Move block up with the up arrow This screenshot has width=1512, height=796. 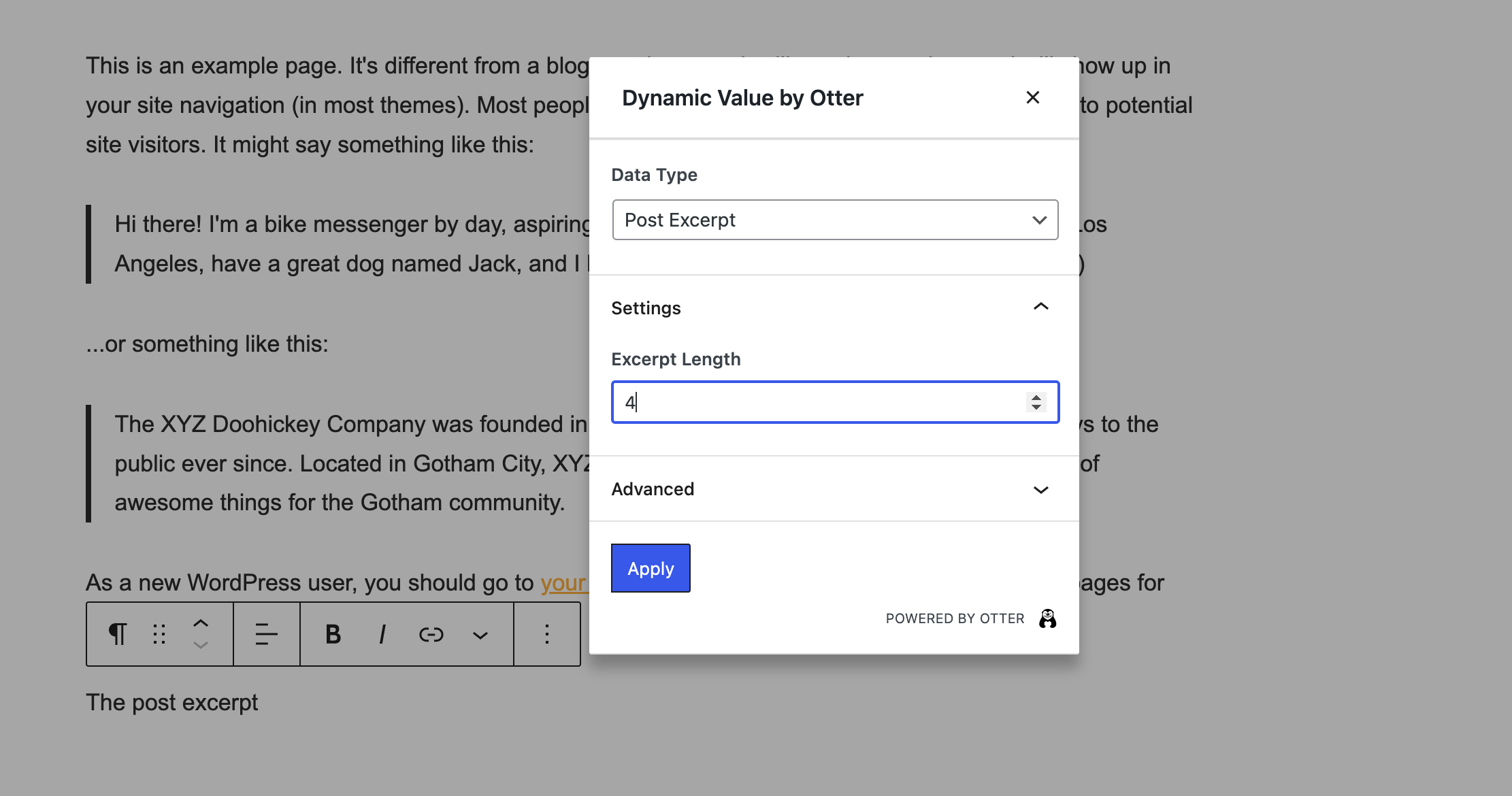click(x=200, y=623)
